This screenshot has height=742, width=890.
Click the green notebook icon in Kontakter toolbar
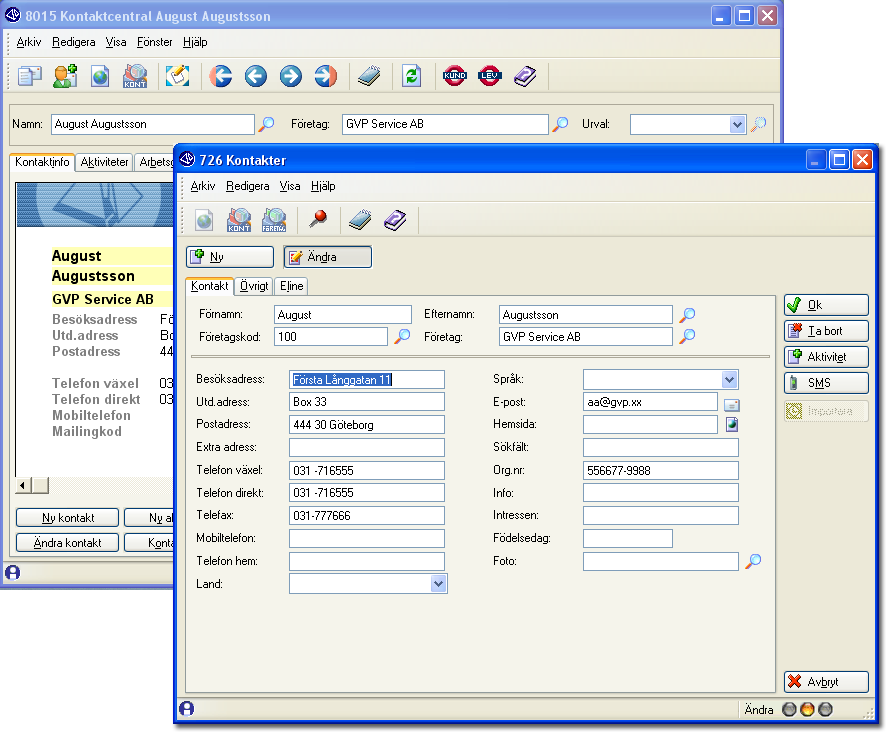pyautogui.click(x=360, y=220)
